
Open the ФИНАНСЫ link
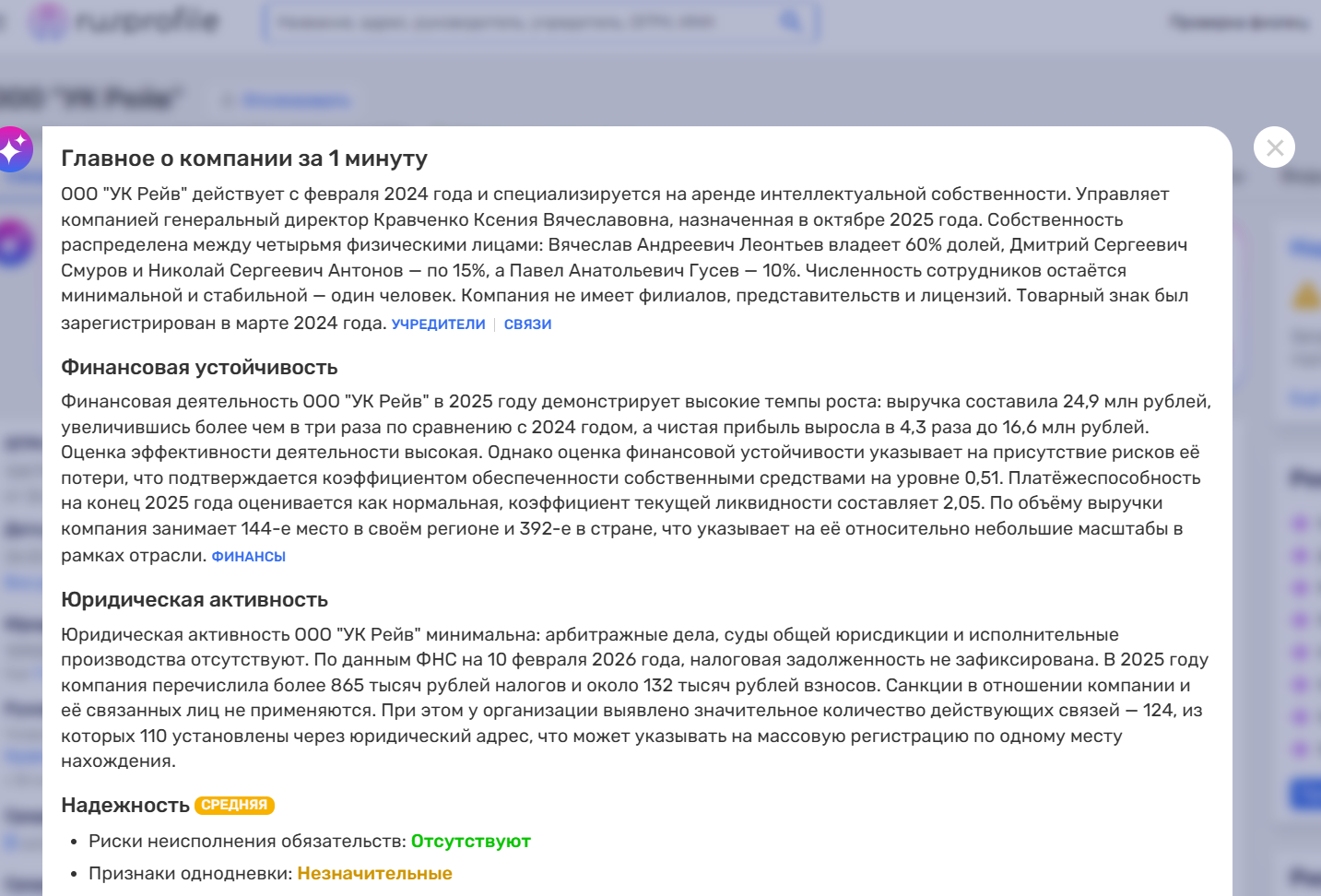[x=249, y=557]
